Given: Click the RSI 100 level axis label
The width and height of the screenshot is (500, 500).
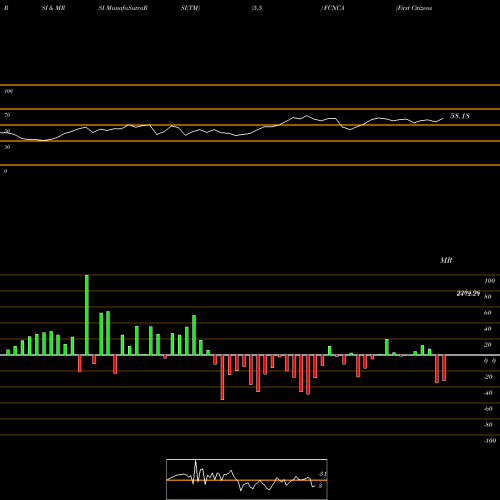Looking at the screenshot, I should 8,91.
